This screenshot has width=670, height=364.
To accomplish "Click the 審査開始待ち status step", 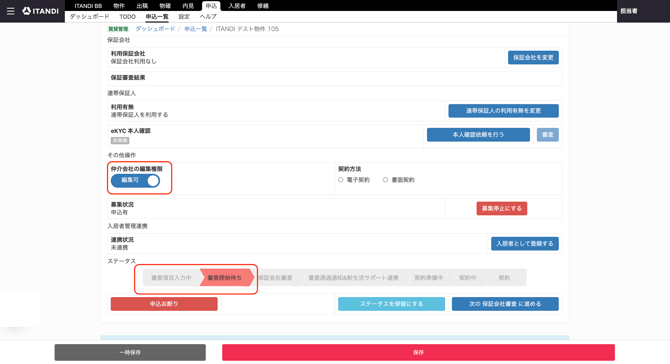I will click(x=226, y=278).
